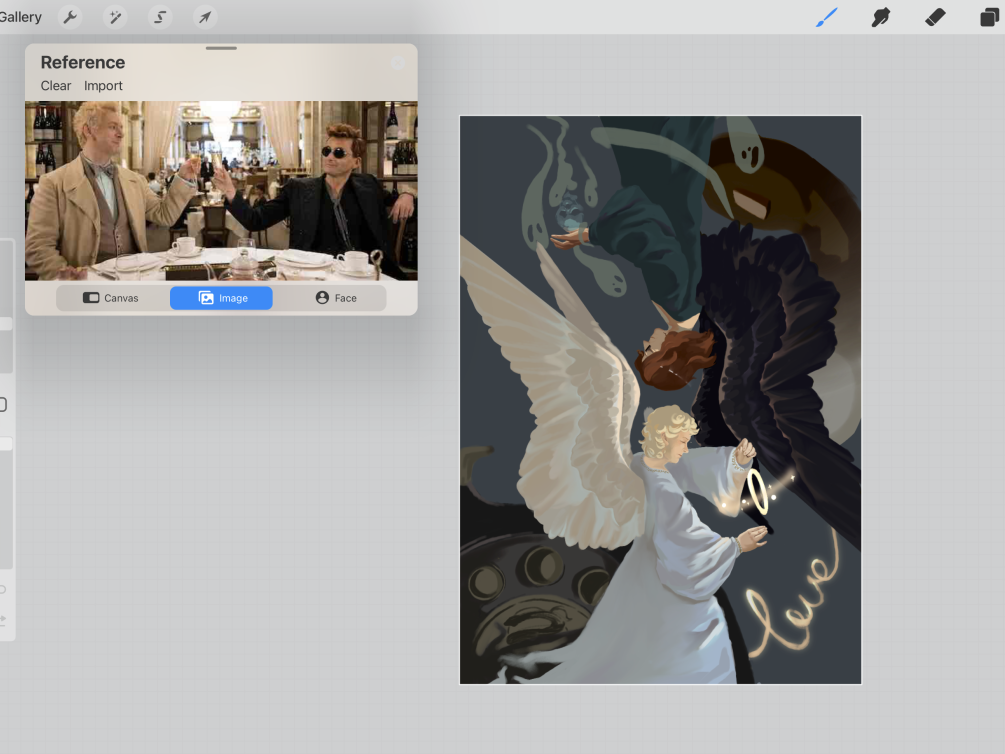
Task: Select the Selection S-shaped tool
Action: [160, 17]
